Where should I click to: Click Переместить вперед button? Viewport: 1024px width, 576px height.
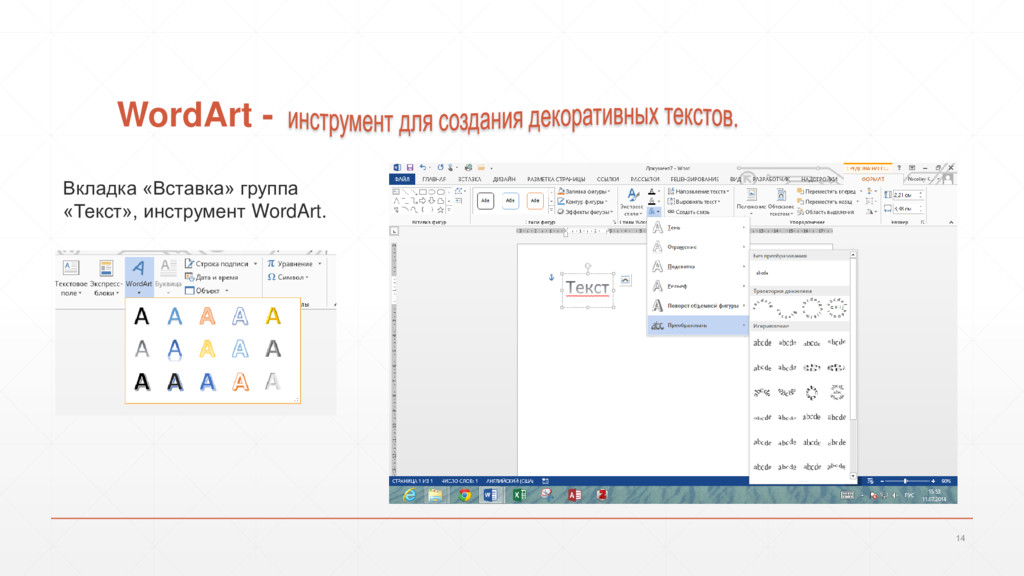[x=829, y=191]
